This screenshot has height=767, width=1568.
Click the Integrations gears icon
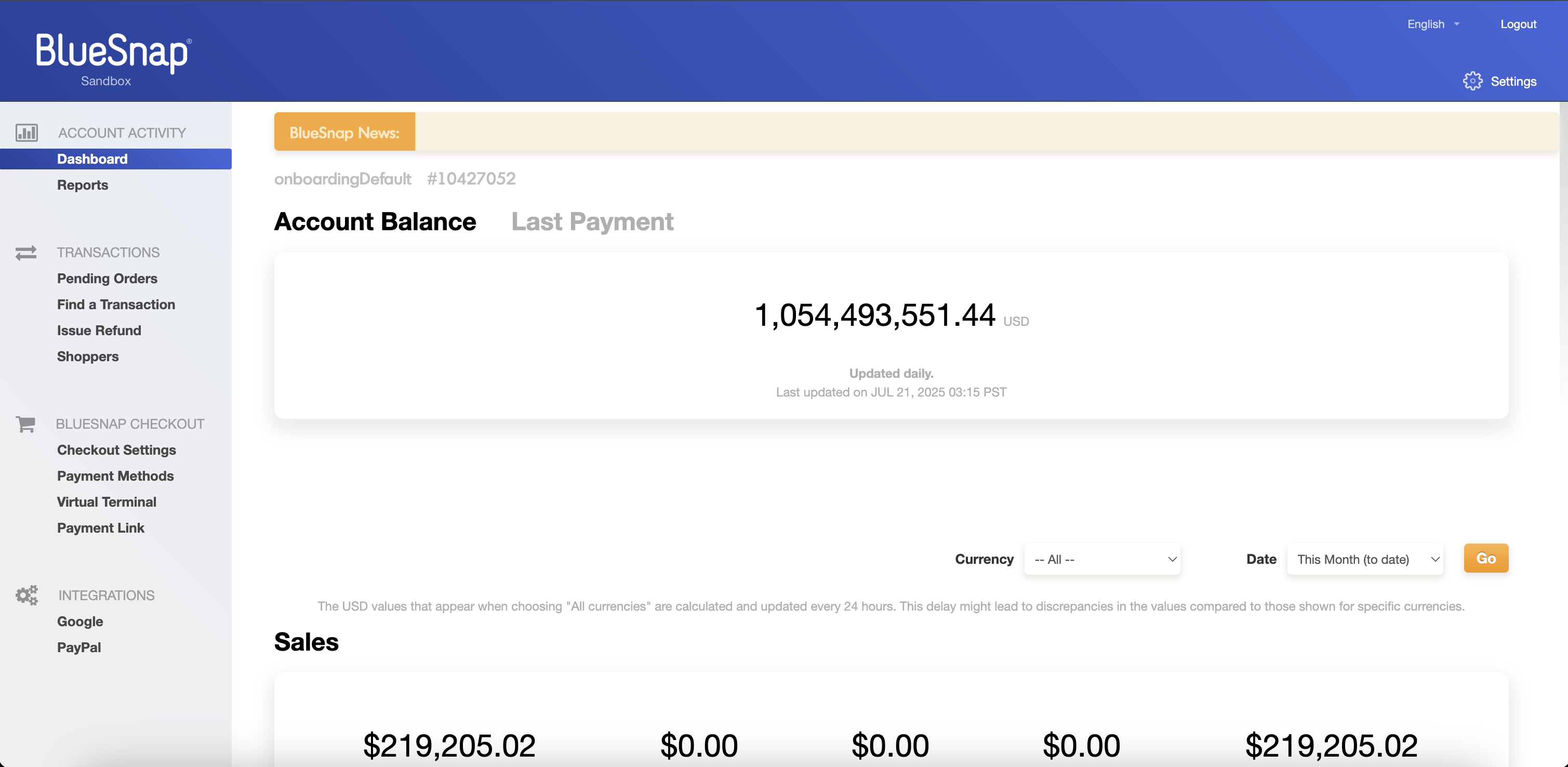click(x=27, y=594)
